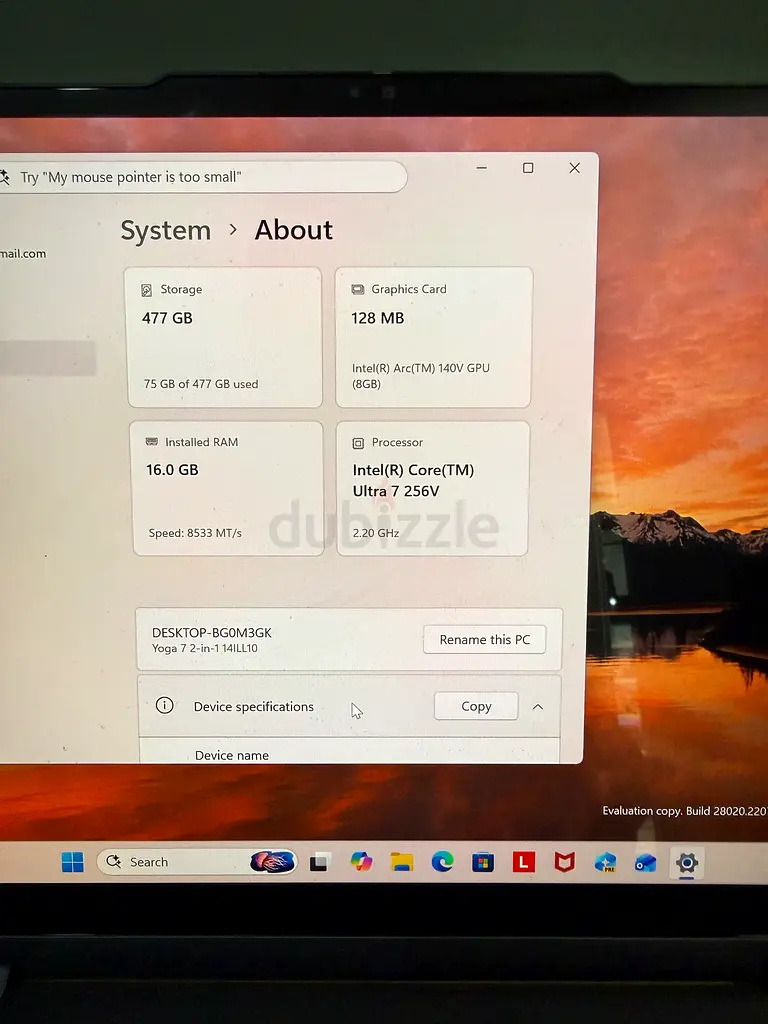Open the Graphics Card info card
Image resolution: width=768 pixels, height=1024 pixels.
coord(434,337)
